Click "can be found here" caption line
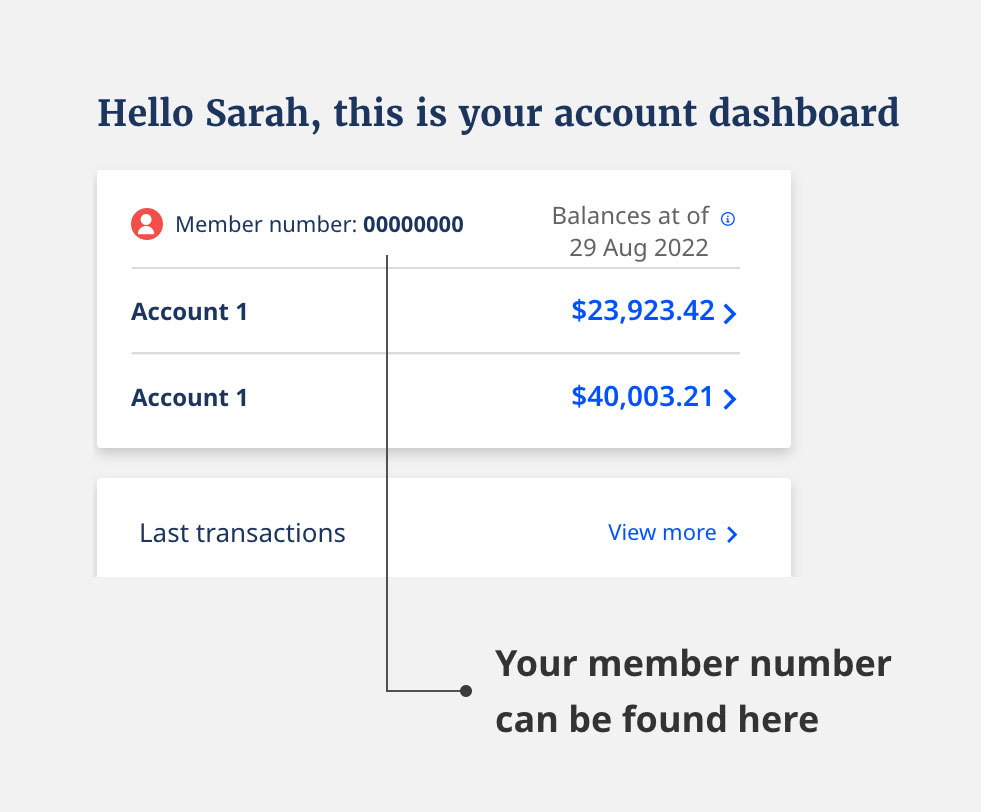This screenshot has width=981, height=812. (x=656, y=719)
